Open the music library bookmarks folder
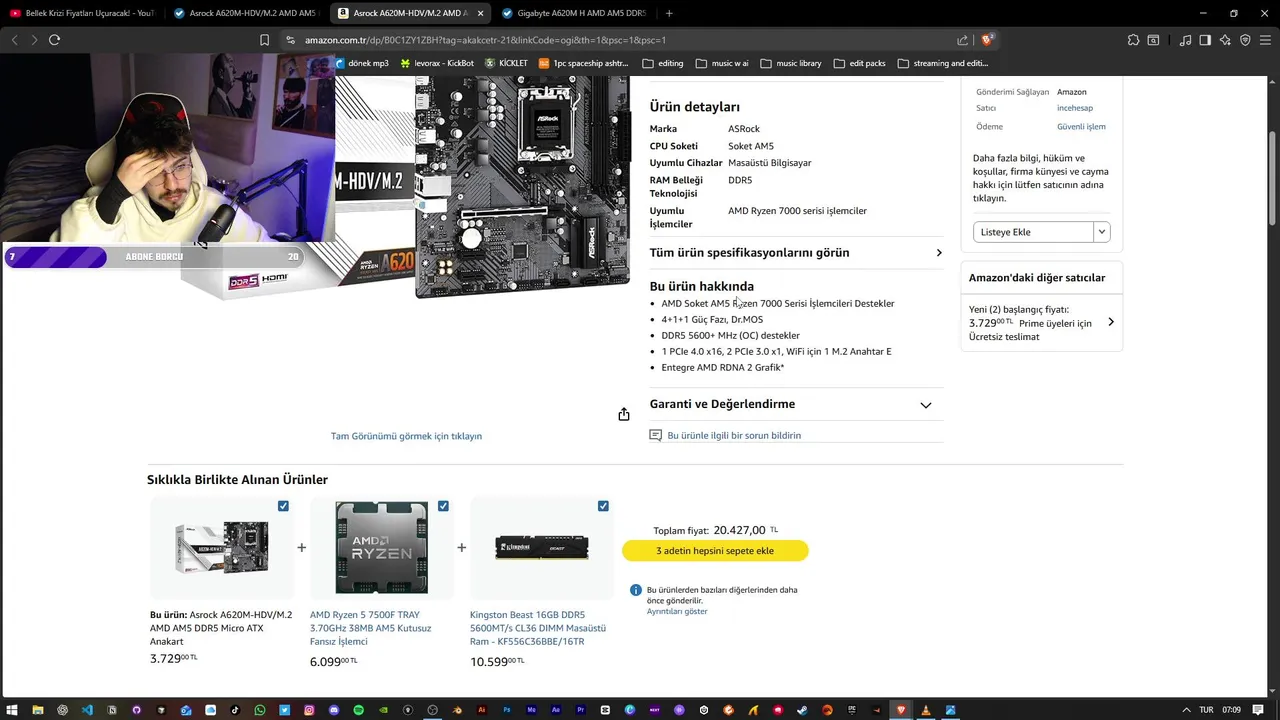This screenshot has height=720, width=1280. [791, 63]
